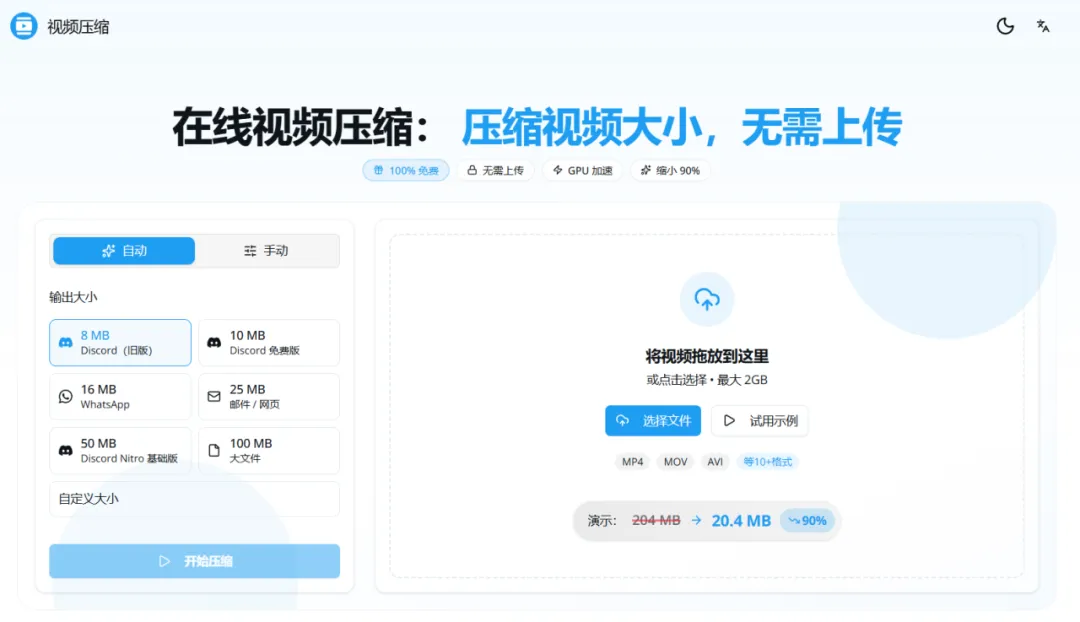Screen dimensions: 1080x622
Task: Open the language translation menu
Action: click(1043, 26)
